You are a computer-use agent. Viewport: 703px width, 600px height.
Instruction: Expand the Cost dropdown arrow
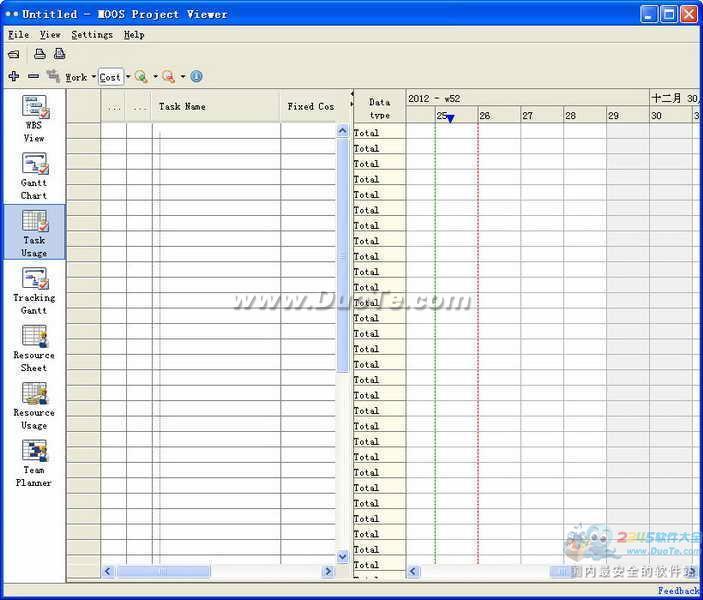[x=128, y=77]
